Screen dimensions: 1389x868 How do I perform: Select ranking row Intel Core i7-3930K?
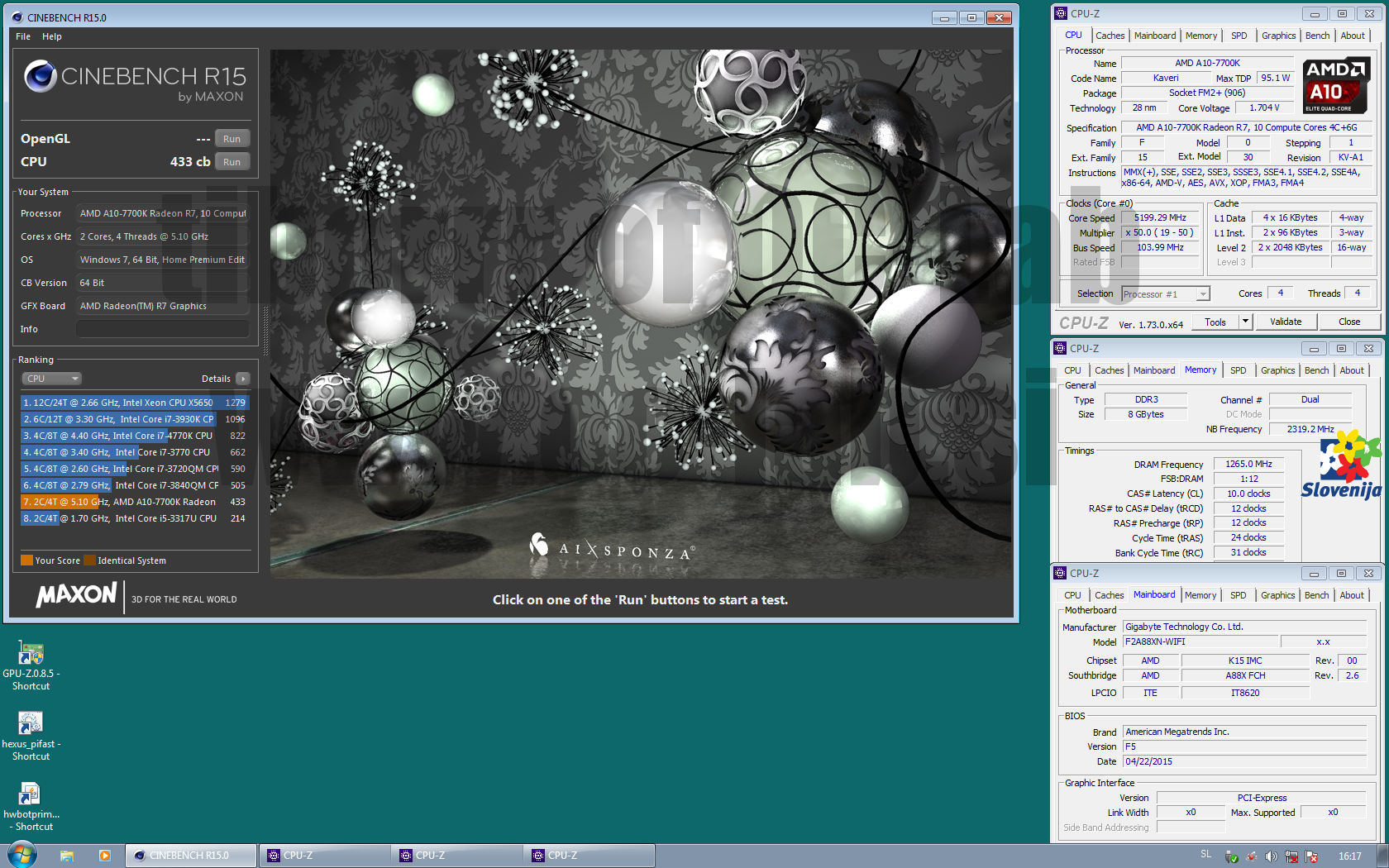(x=134, y=419)
